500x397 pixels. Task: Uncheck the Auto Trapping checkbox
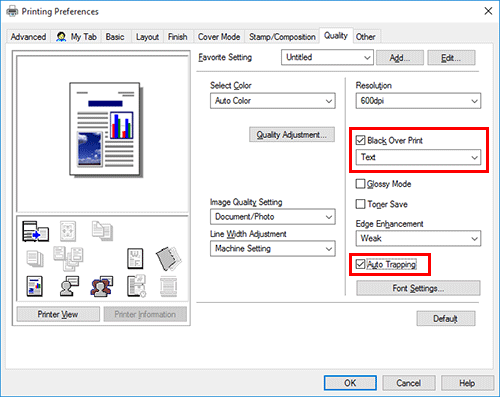tap(360, 264)
